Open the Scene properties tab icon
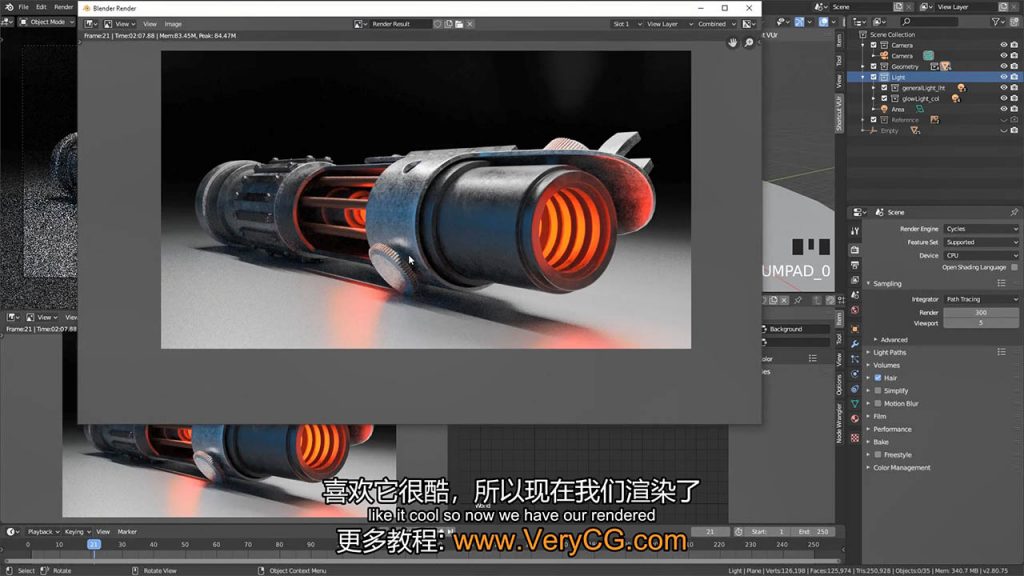The width and height of the screenshot is (1024, 576). (855, 295)
